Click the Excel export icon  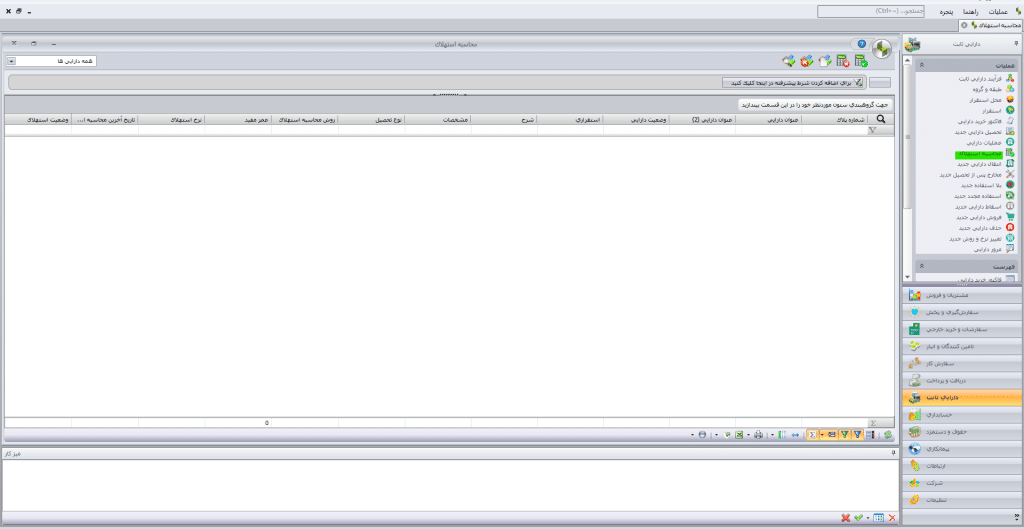739,434
